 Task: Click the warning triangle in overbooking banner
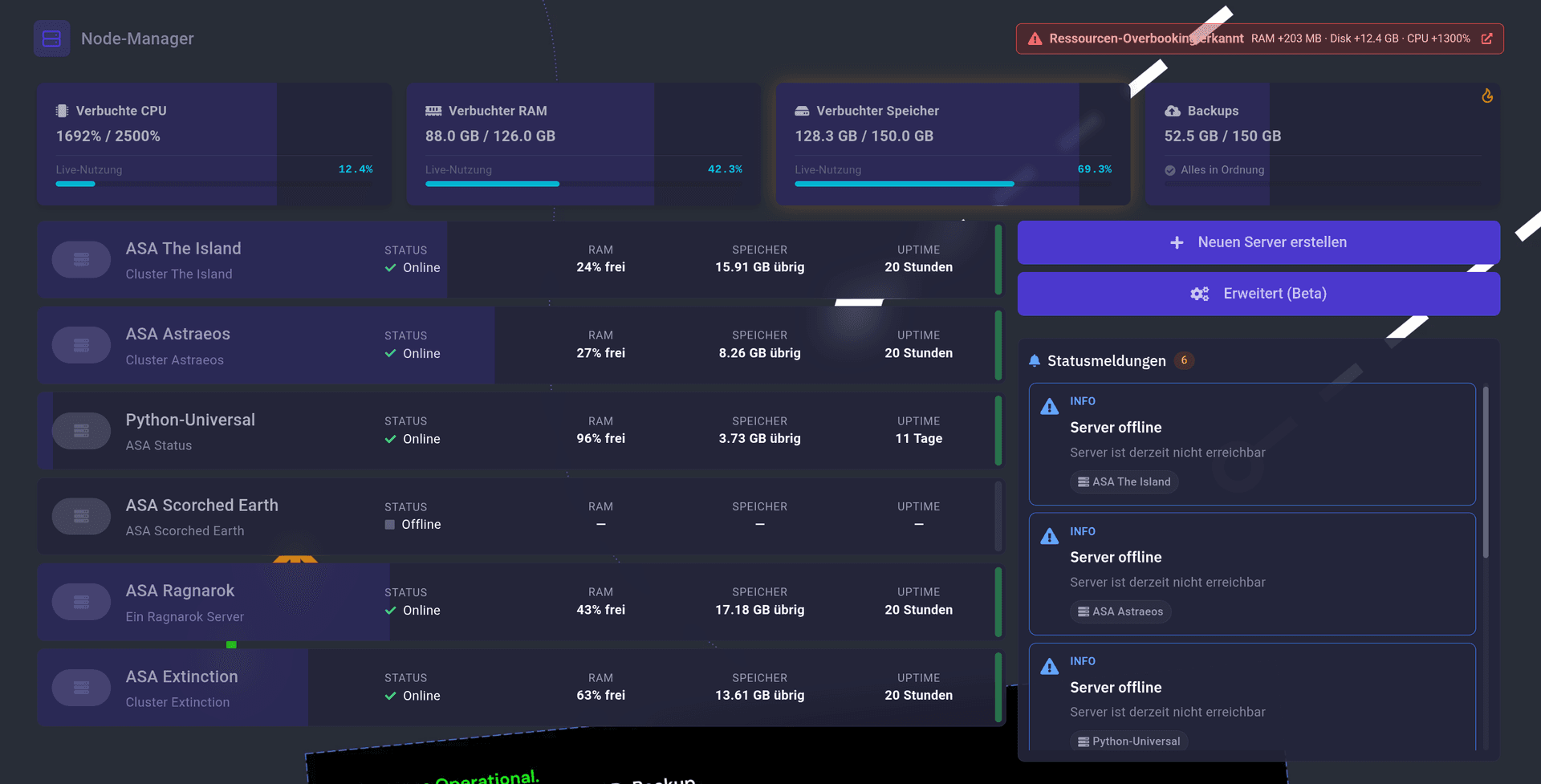click(1035, 39)
